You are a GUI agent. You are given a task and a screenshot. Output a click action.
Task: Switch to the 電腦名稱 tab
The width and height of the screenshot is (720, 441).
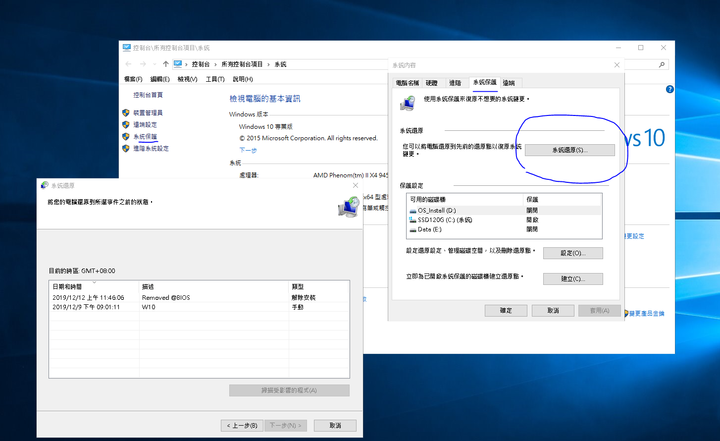[x=407, y=83]
